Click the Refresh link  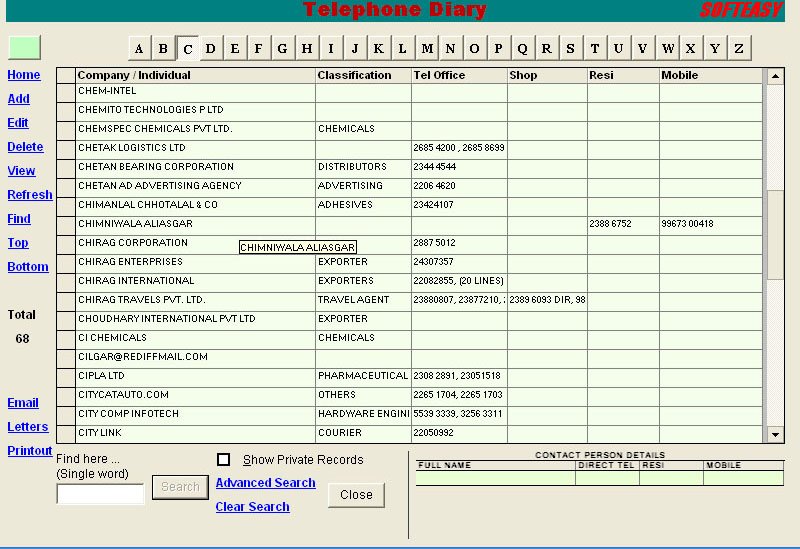point(30,194)
